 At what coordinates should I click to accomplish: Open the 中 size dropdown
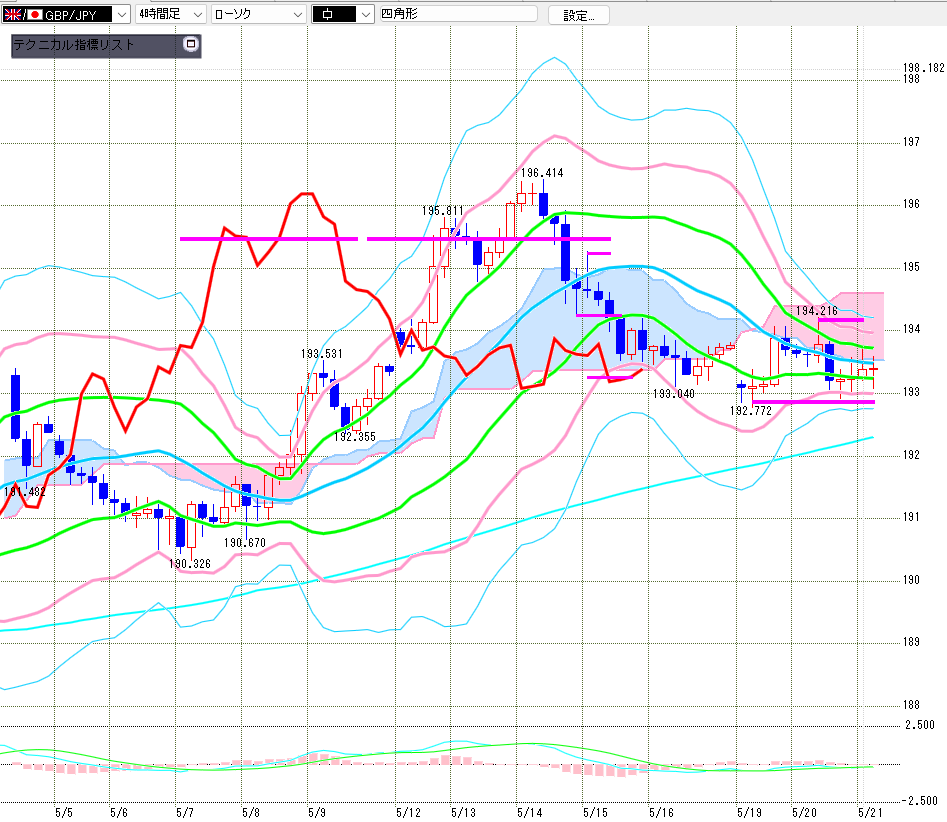(x=343, y=14)
